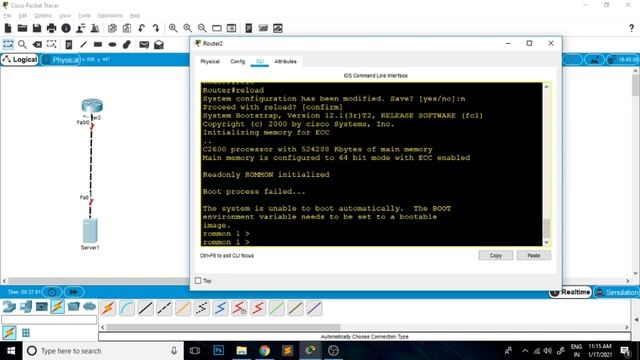Pick the Copper Straight-Through black cable

click(x=145, y=308)
